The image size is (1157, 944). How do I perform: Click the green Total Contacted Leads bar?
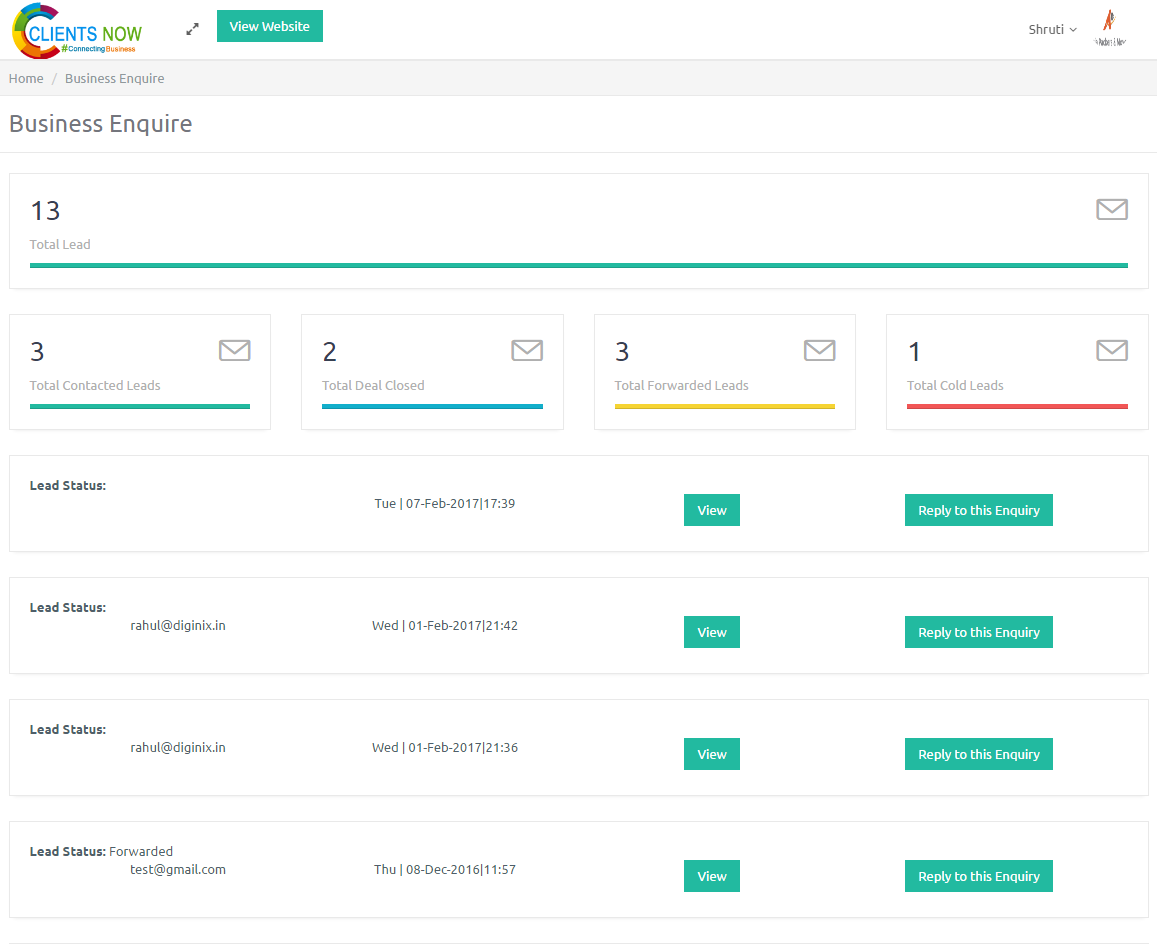pos(139,406)
